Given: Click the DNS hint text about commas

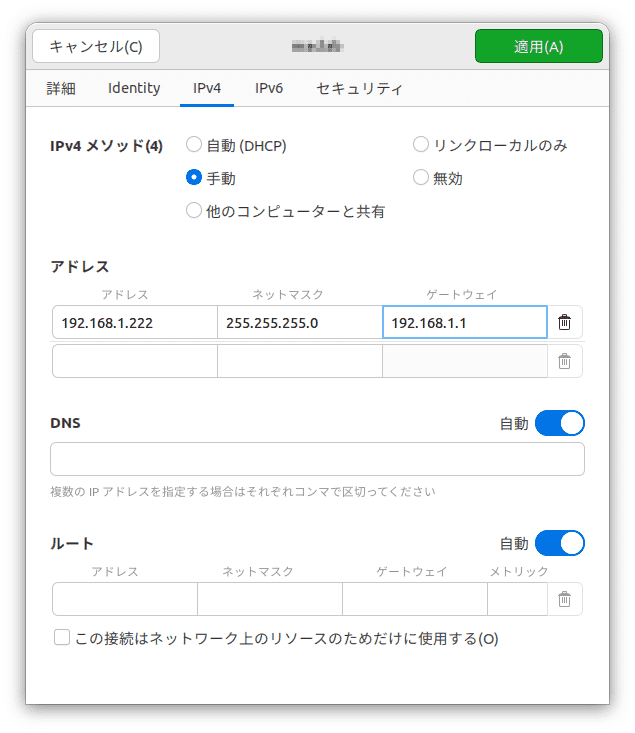Looking at the screenshot, I should click(x=243, y=492).
